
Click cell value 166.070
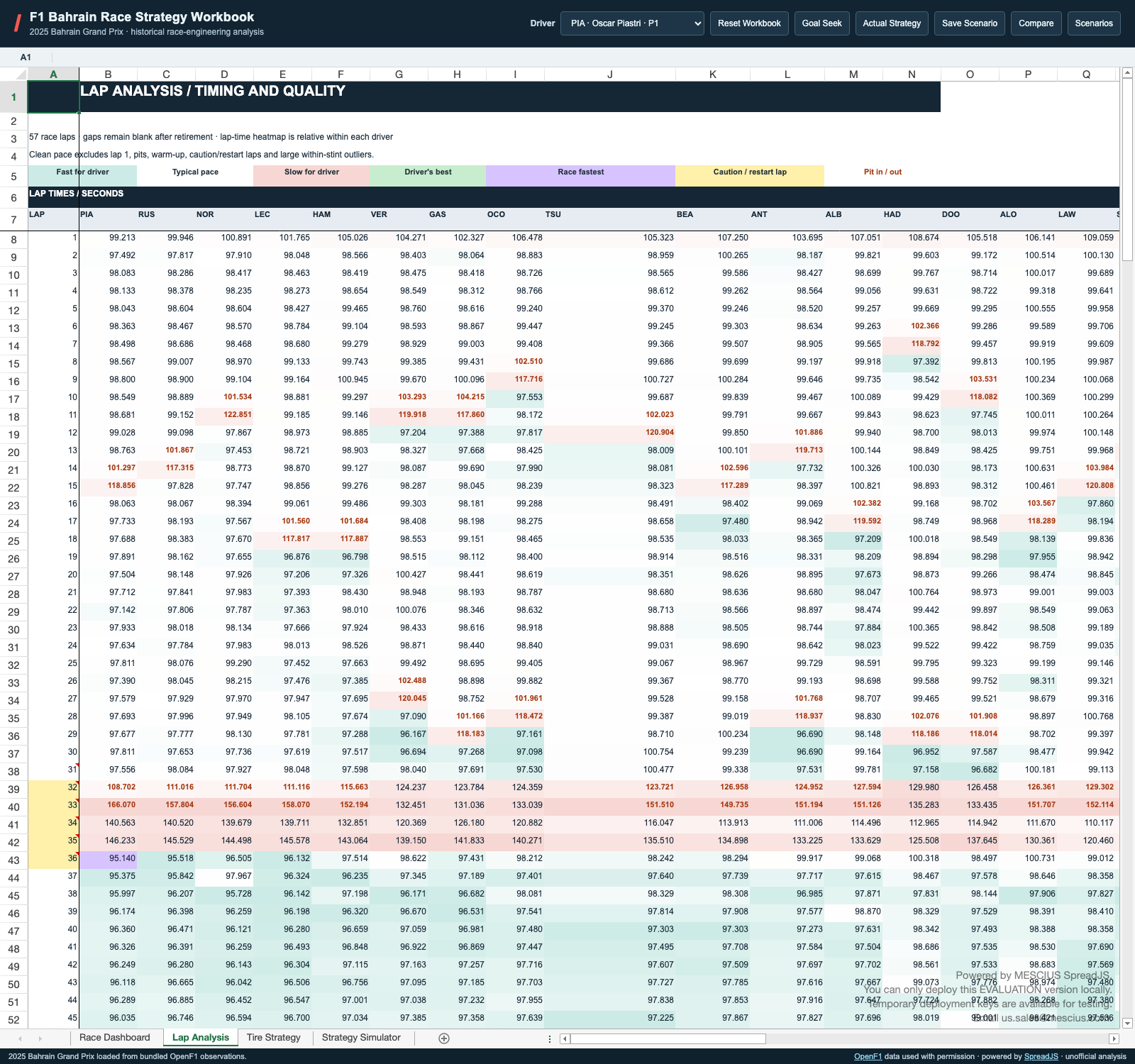[108, 805]
